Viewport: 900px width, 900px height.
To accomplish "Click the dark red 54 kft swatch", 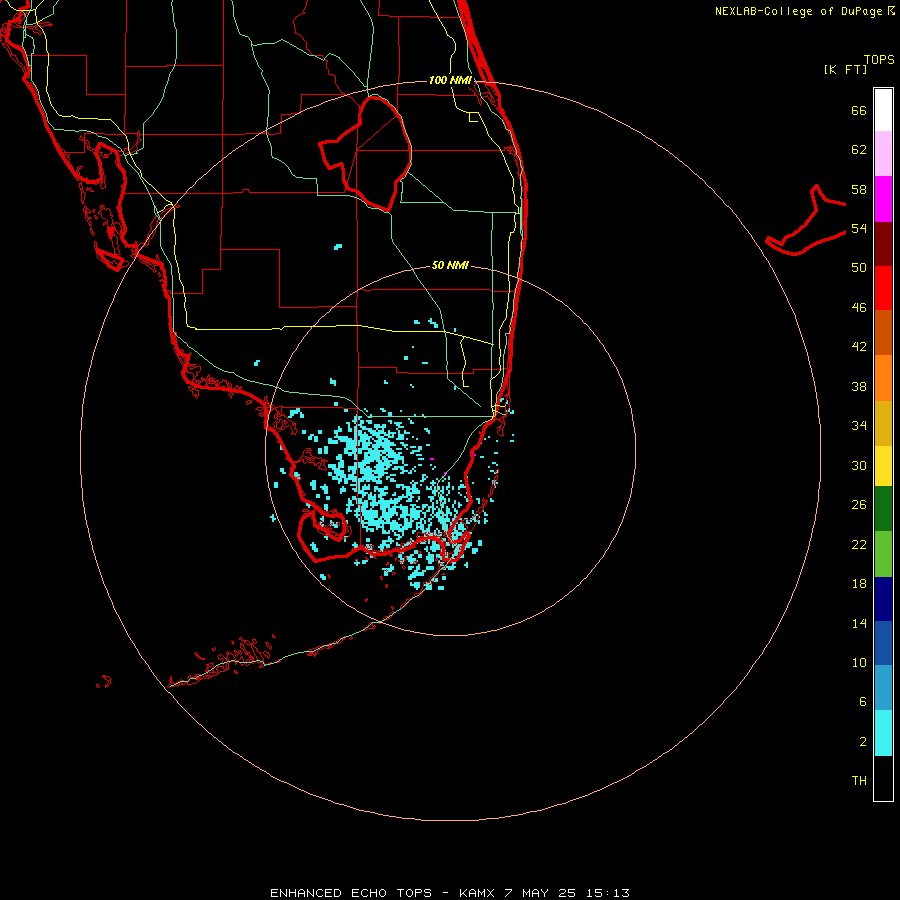I will (883, 243).
